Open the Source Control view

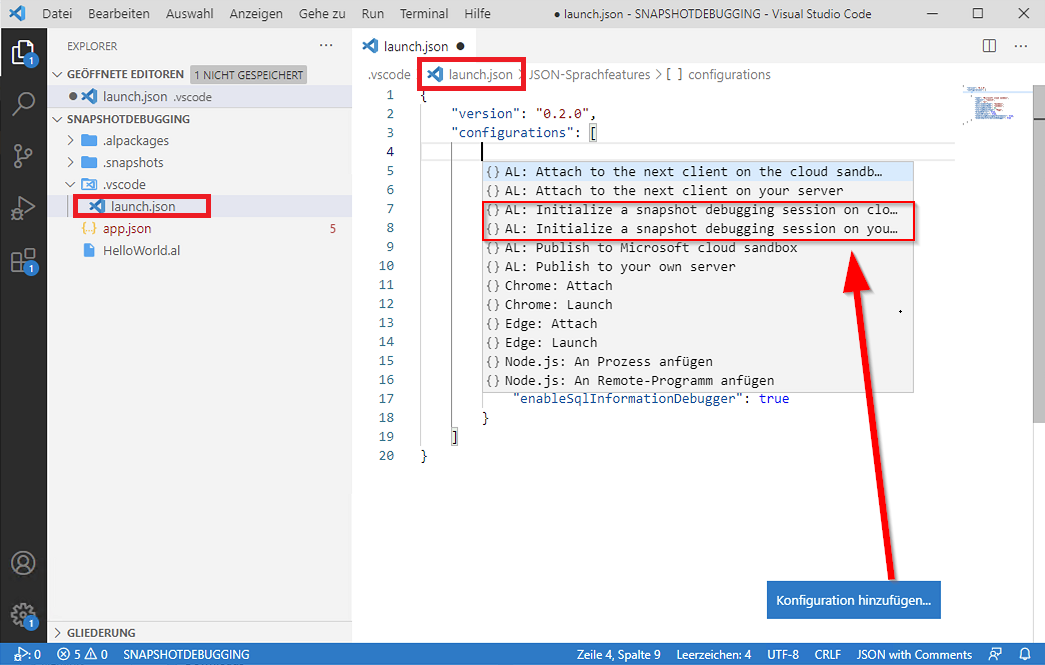tap(23, 156)
